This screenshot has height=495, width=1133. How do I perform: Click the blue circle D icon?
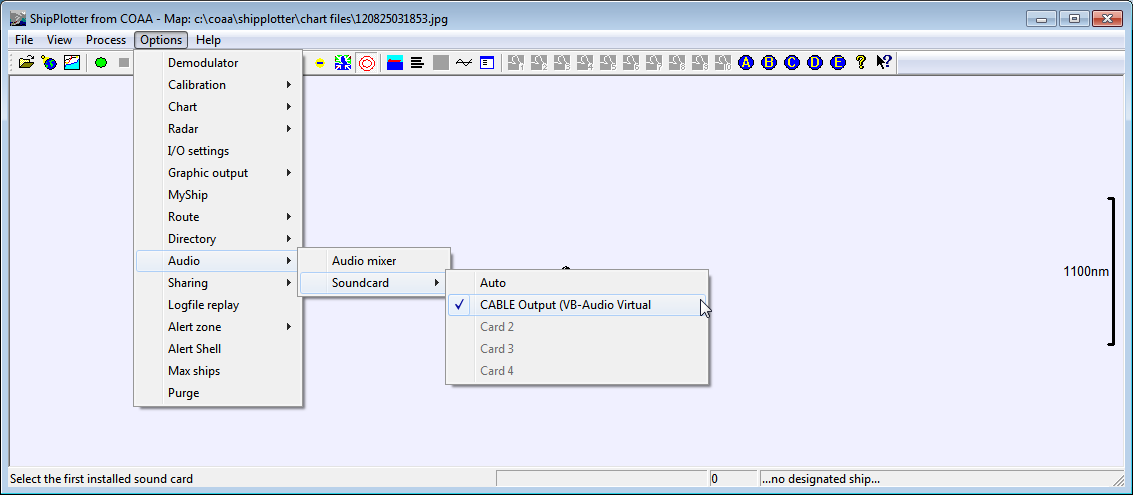(x=815, y=63)
